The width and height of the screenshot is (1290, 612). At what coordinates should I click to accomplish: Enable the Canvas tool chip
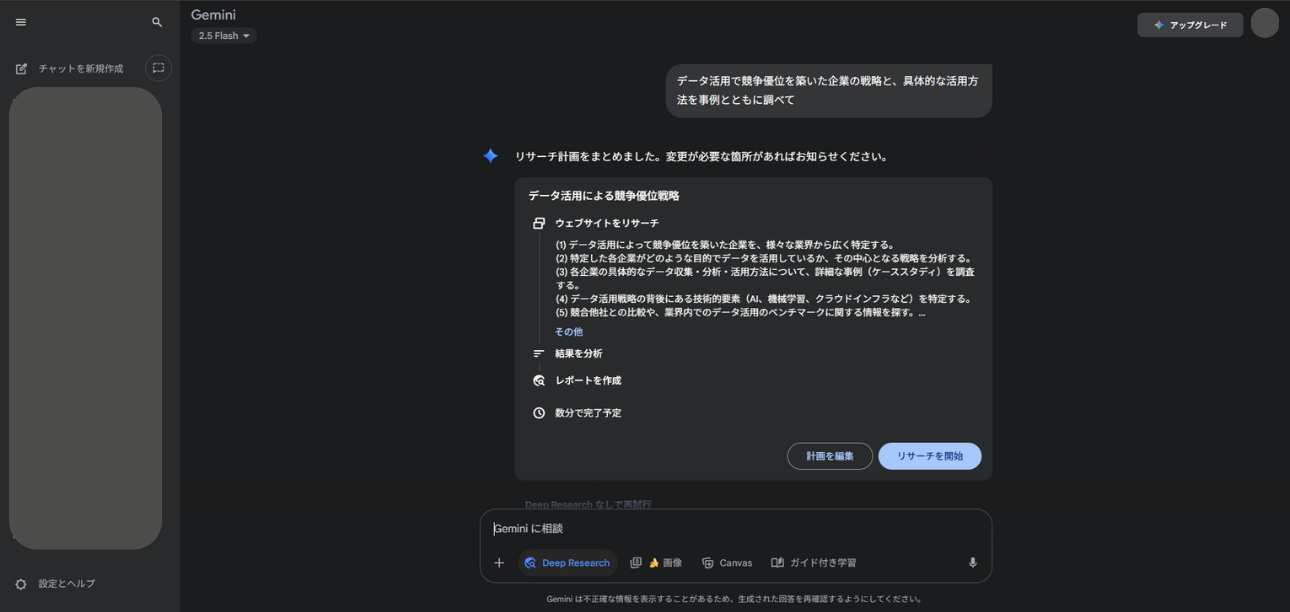(726, 562)
